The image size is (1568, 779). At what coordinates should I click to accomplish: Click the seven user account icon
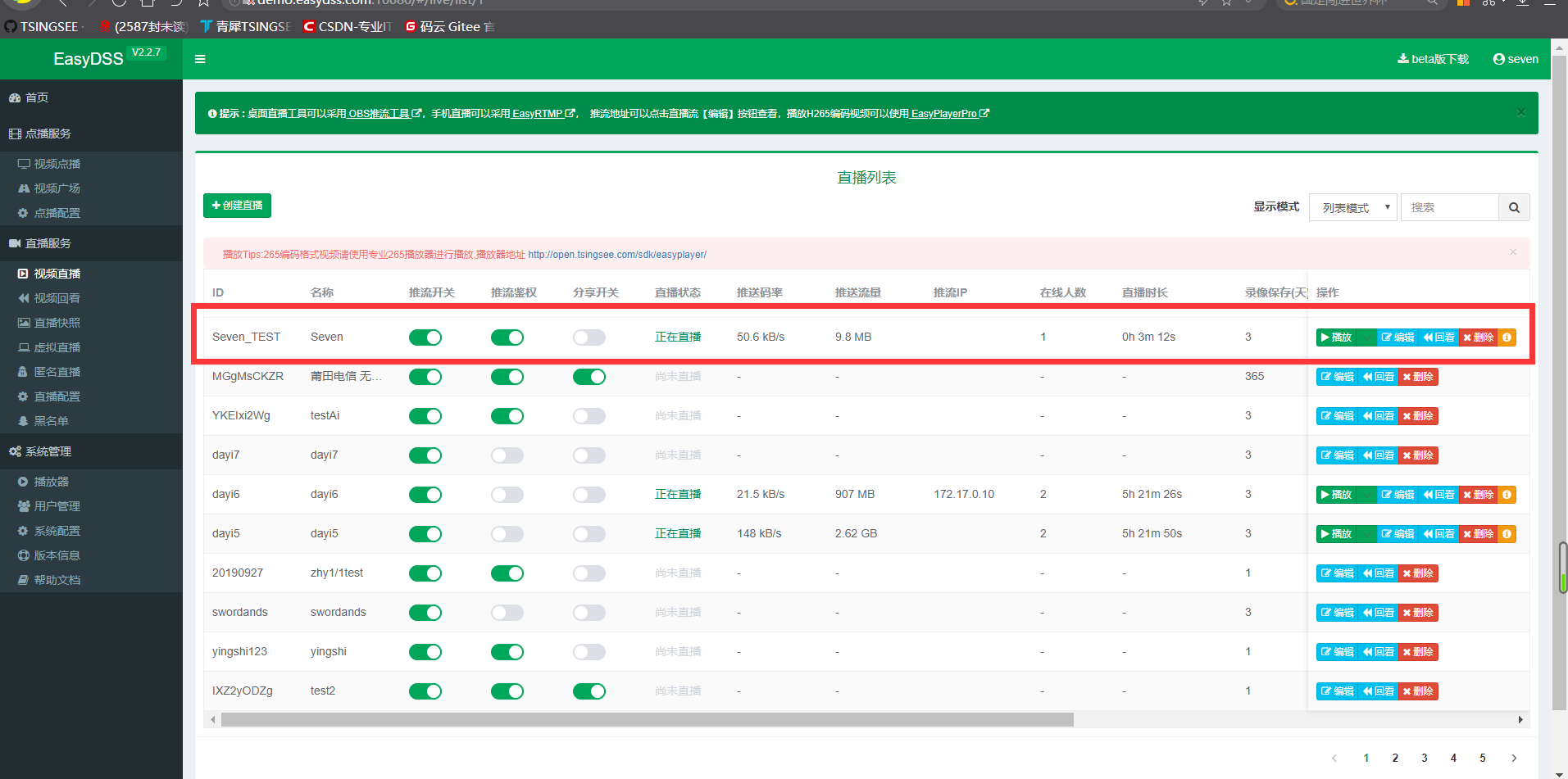point(1499,59)
